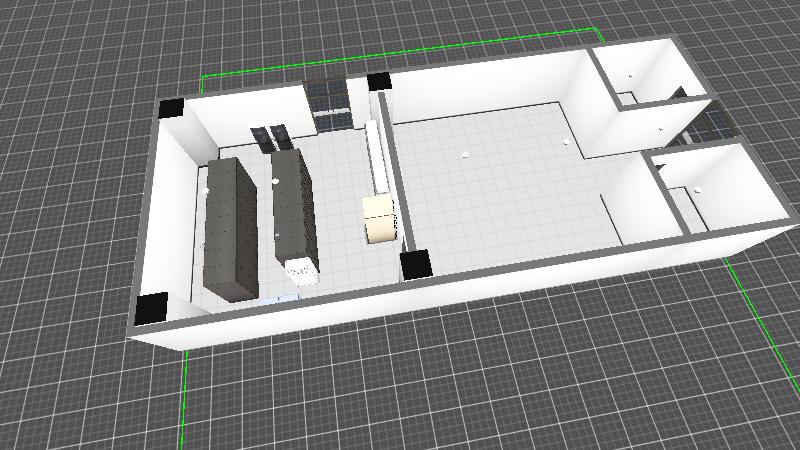This screenshot has height=450, width=800.
Task: Select the gray partition wall between rooms
Action: point(395,175)
